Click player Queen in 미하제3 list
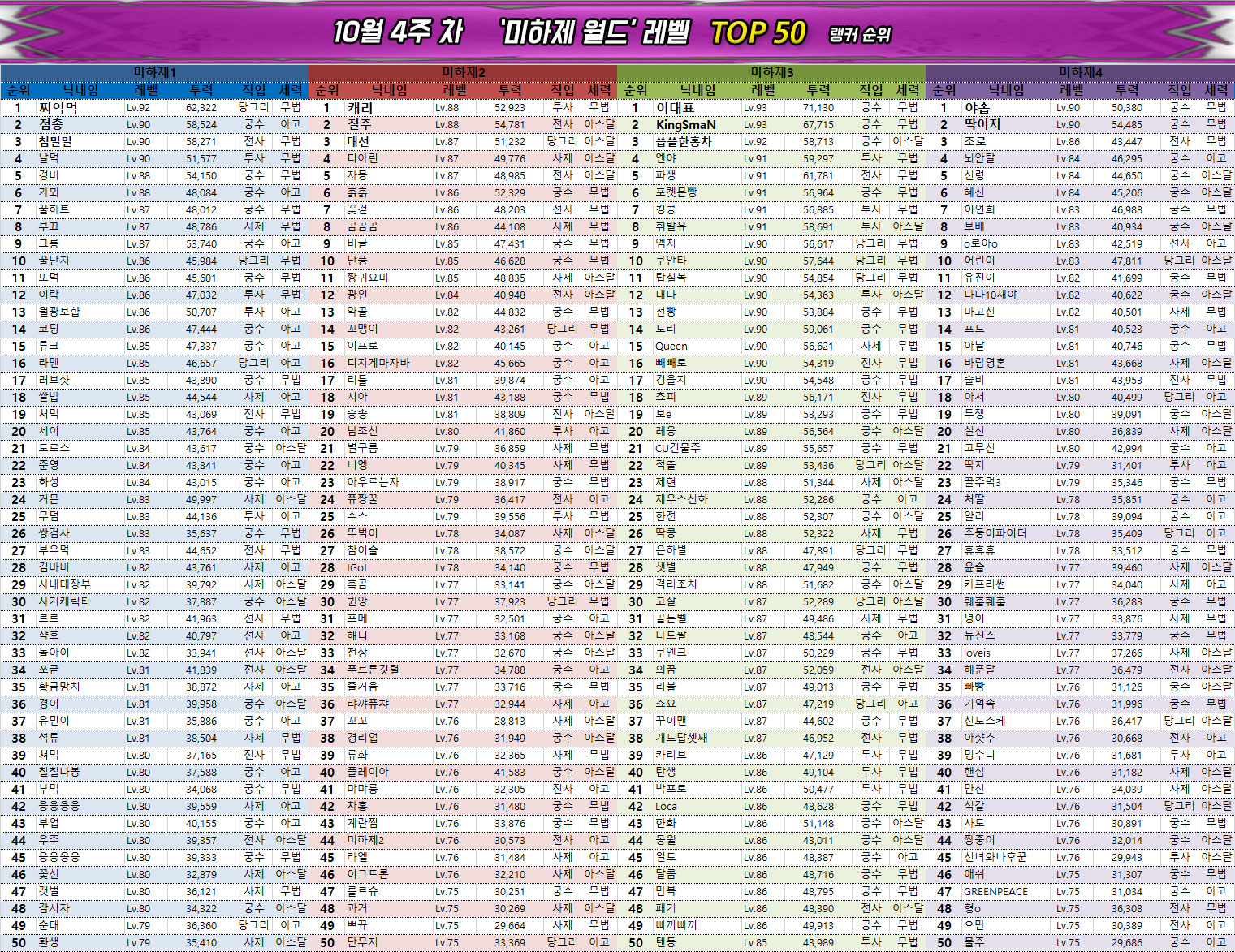The height and width of the screenshot is (952, 1235). pyautogui.click(x=671, y=347)
